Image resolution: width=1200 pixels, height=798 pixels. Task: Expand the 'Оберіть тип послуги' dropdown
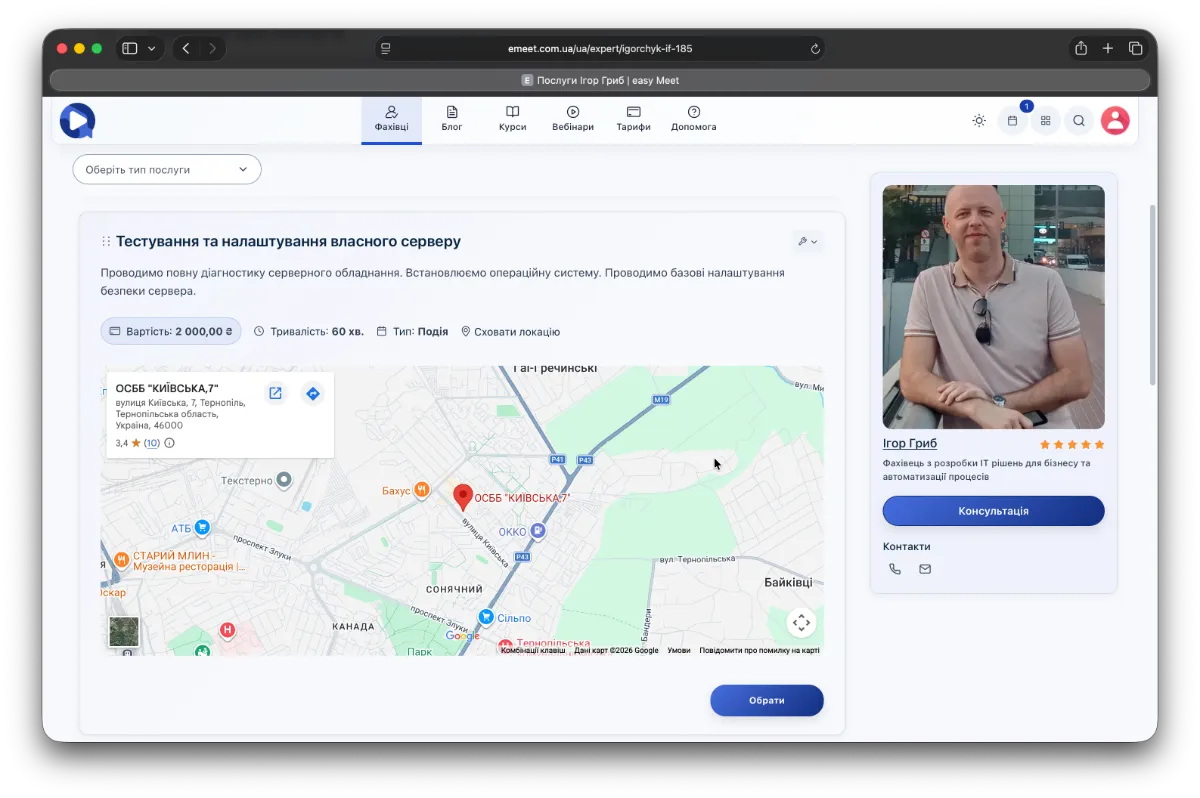point(167,170)
